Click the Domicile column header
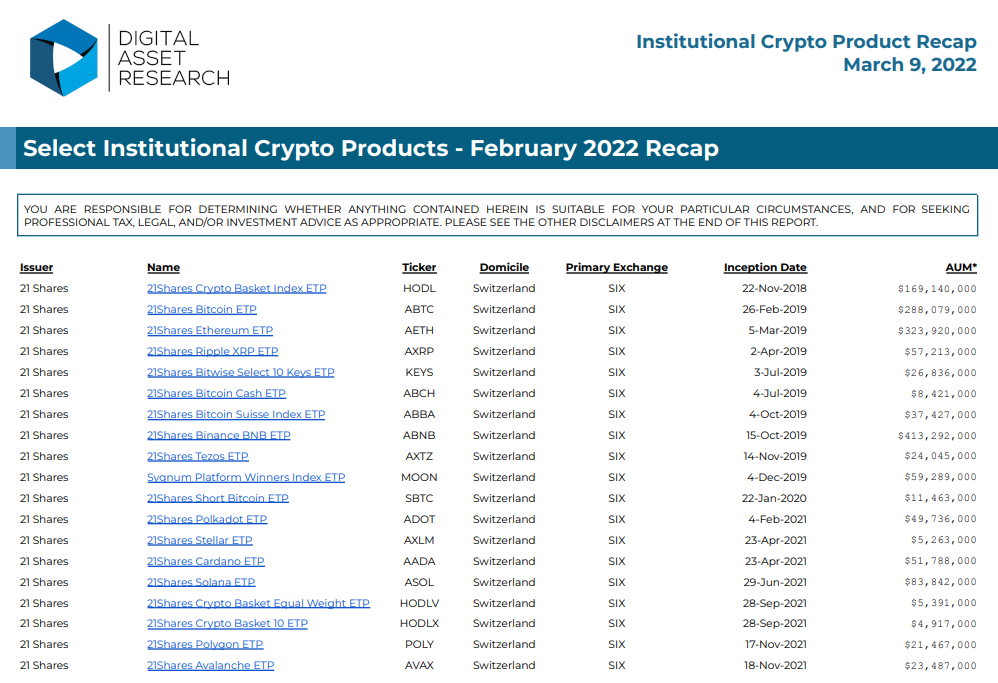The height and width of the screenshot is (683, 998). [x=504, y=267]
